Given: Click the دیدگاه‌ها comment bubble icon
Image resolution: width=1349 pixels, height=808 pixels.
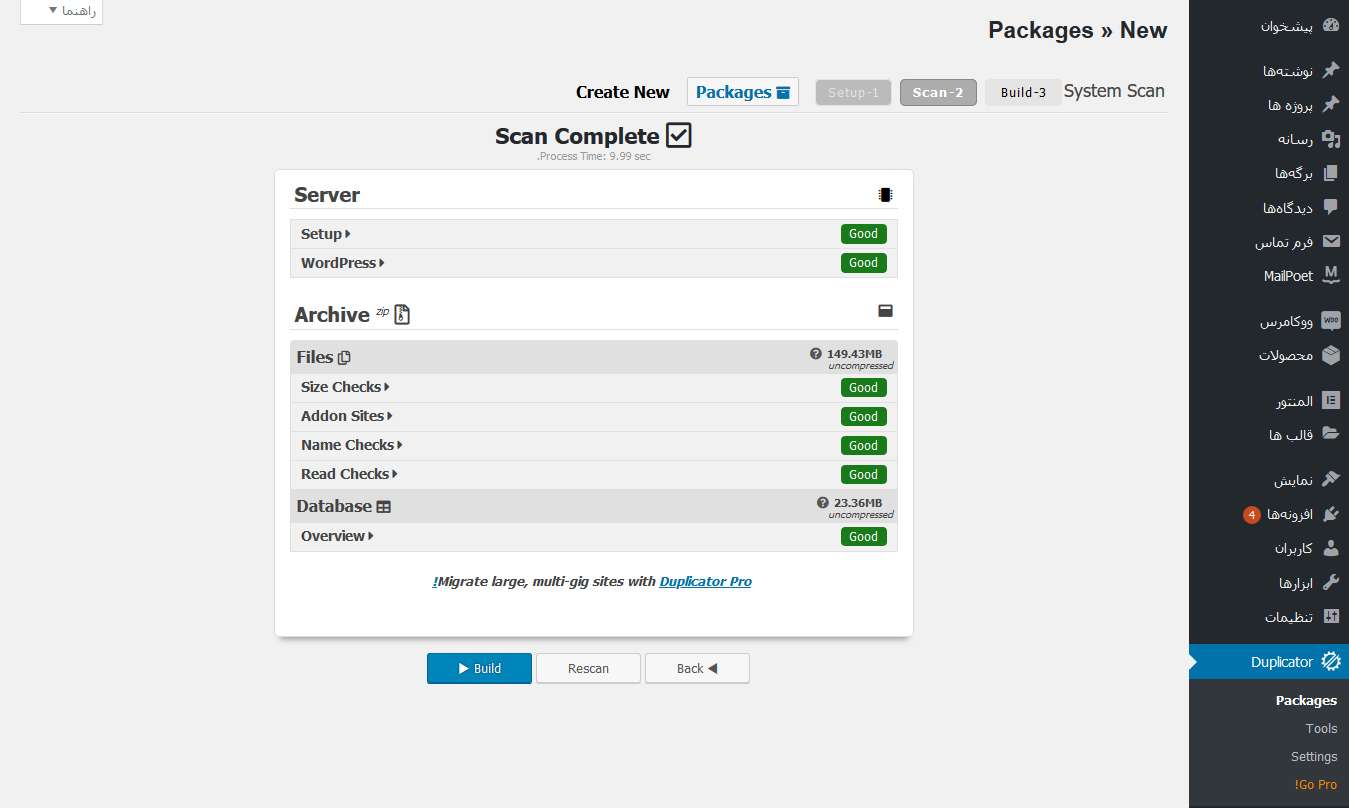Looking at the screenshot, I should pos(1330,207).
